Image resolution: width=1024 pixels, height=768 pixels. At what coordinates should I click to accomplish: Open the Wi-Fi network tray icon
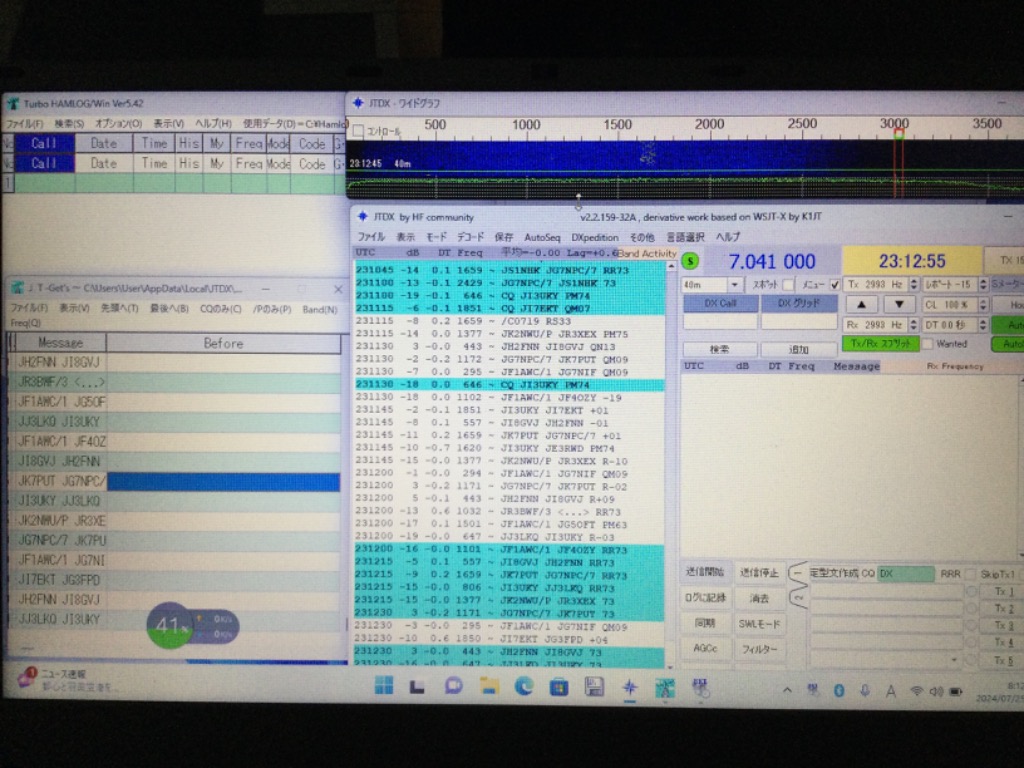(917, 691)
